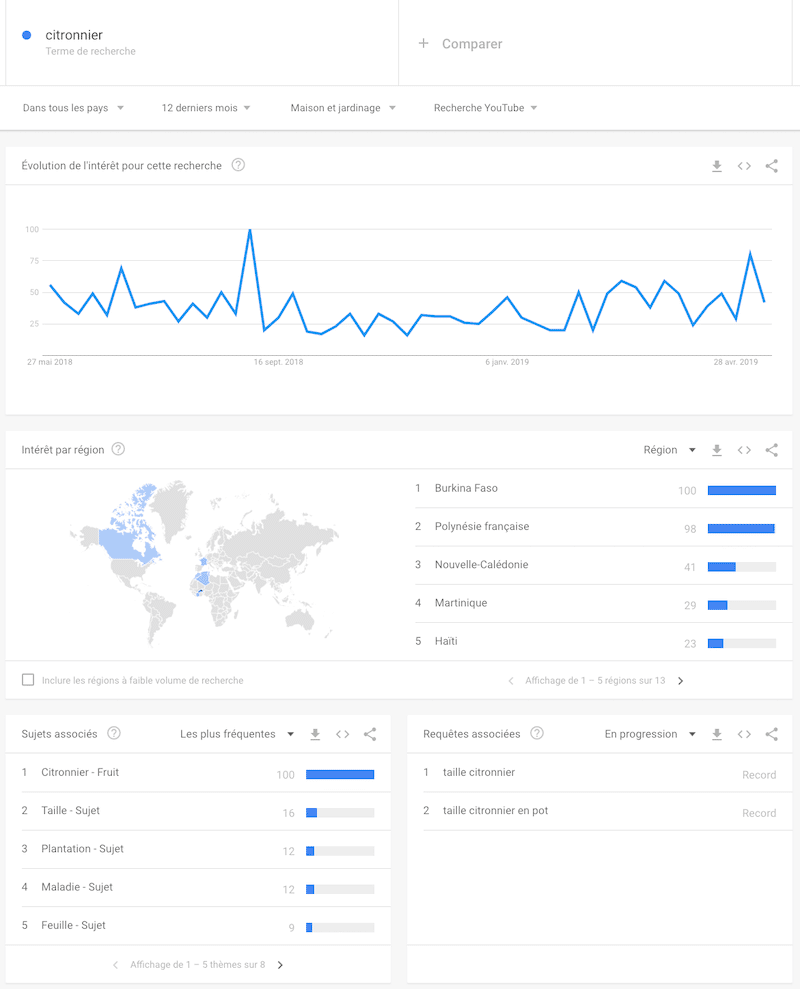Download the interest over time chart data
Screen dimensions: 800x989
[x=717, y=166]
